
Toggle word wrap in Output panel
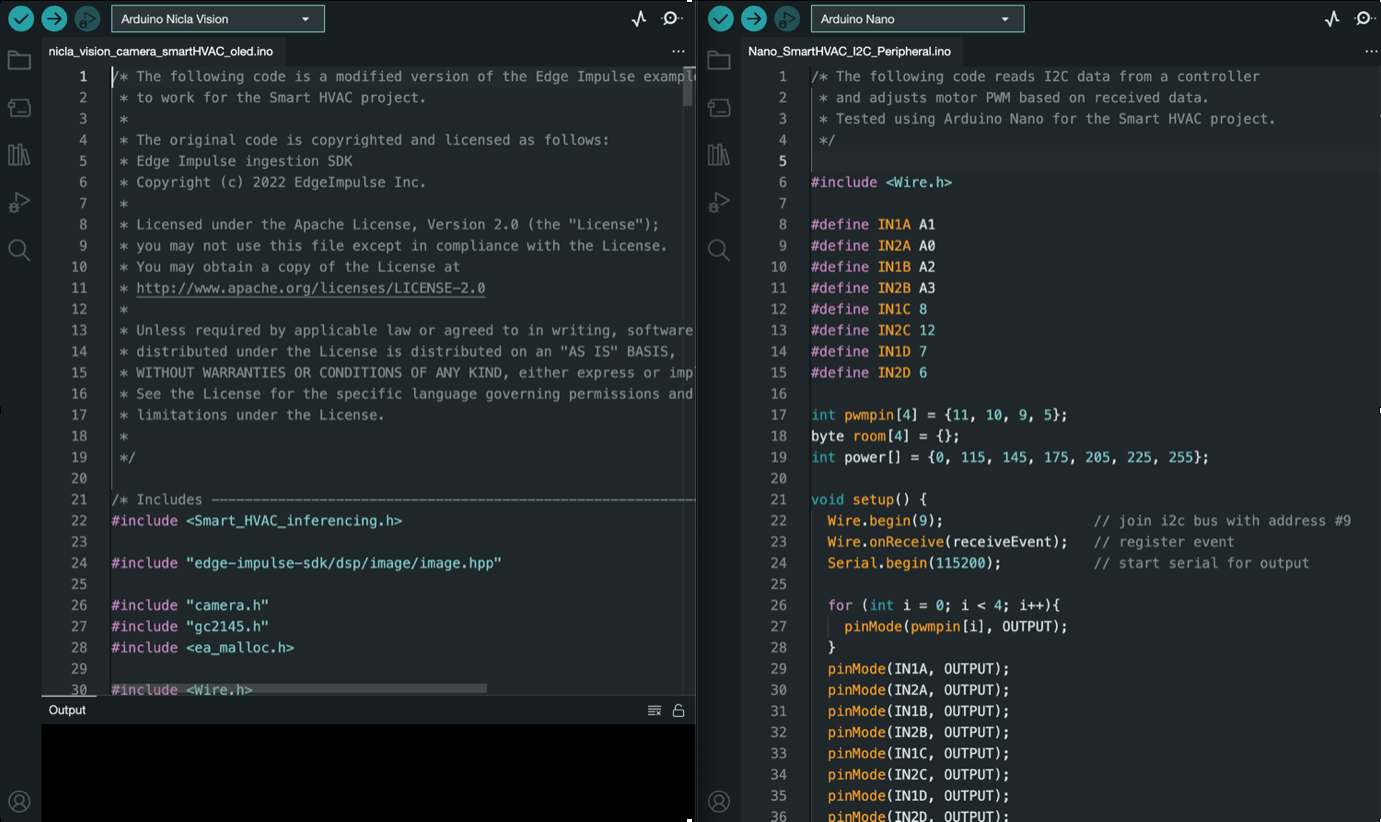point(654,710)
